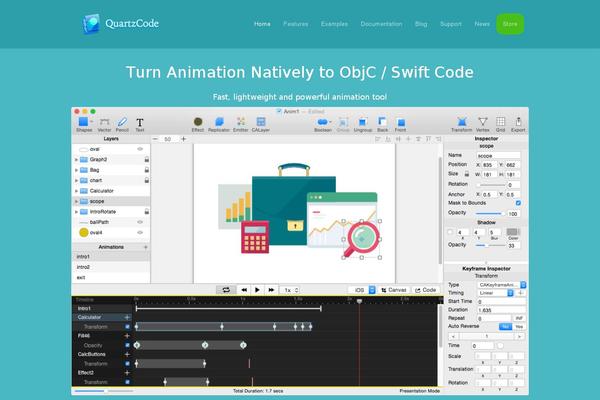
Task: Toggle visibility of oval4 layer
Action: point(140,232)
